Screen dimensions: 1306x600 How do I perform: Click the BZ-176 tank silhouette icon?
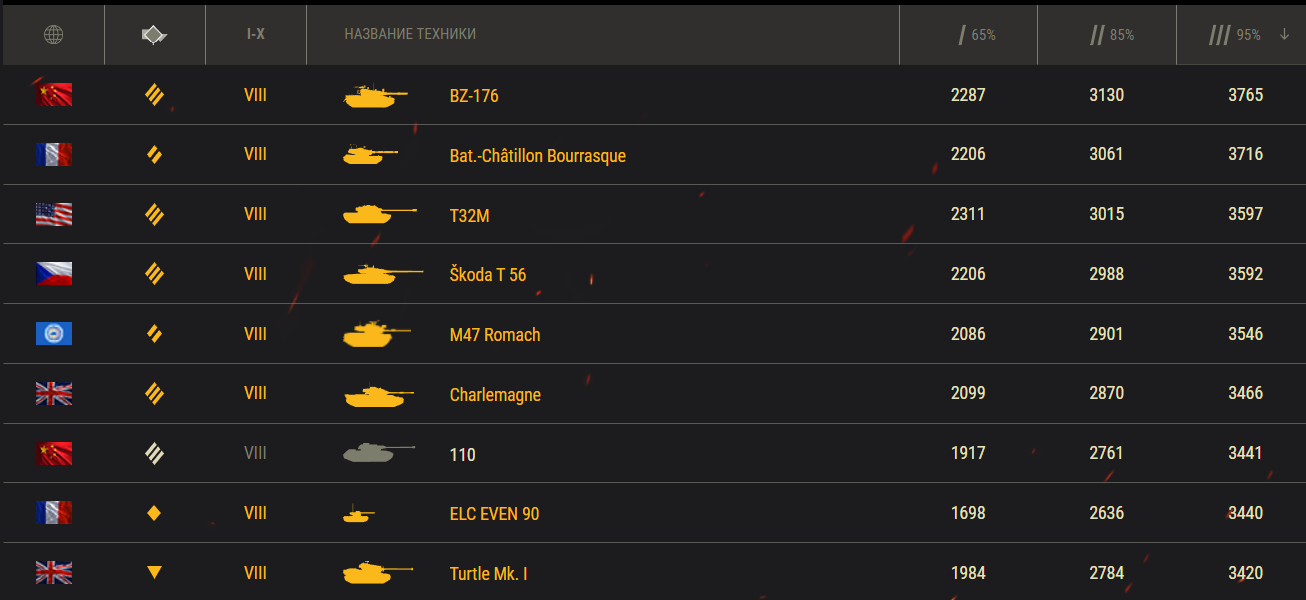coord(375,96)
